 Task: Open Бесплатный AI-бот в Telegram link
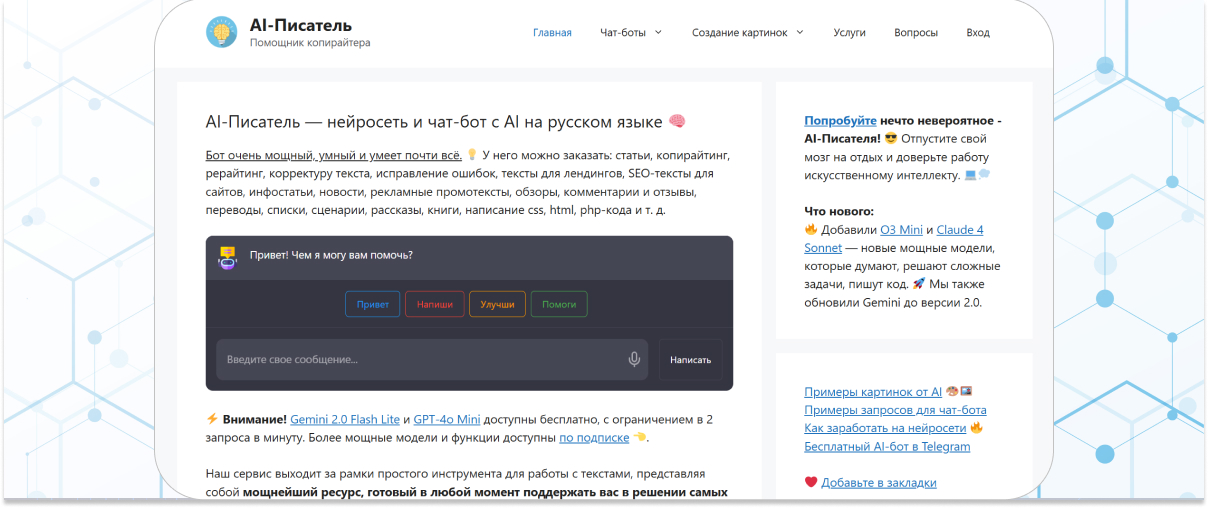click(x=887, y=446)
